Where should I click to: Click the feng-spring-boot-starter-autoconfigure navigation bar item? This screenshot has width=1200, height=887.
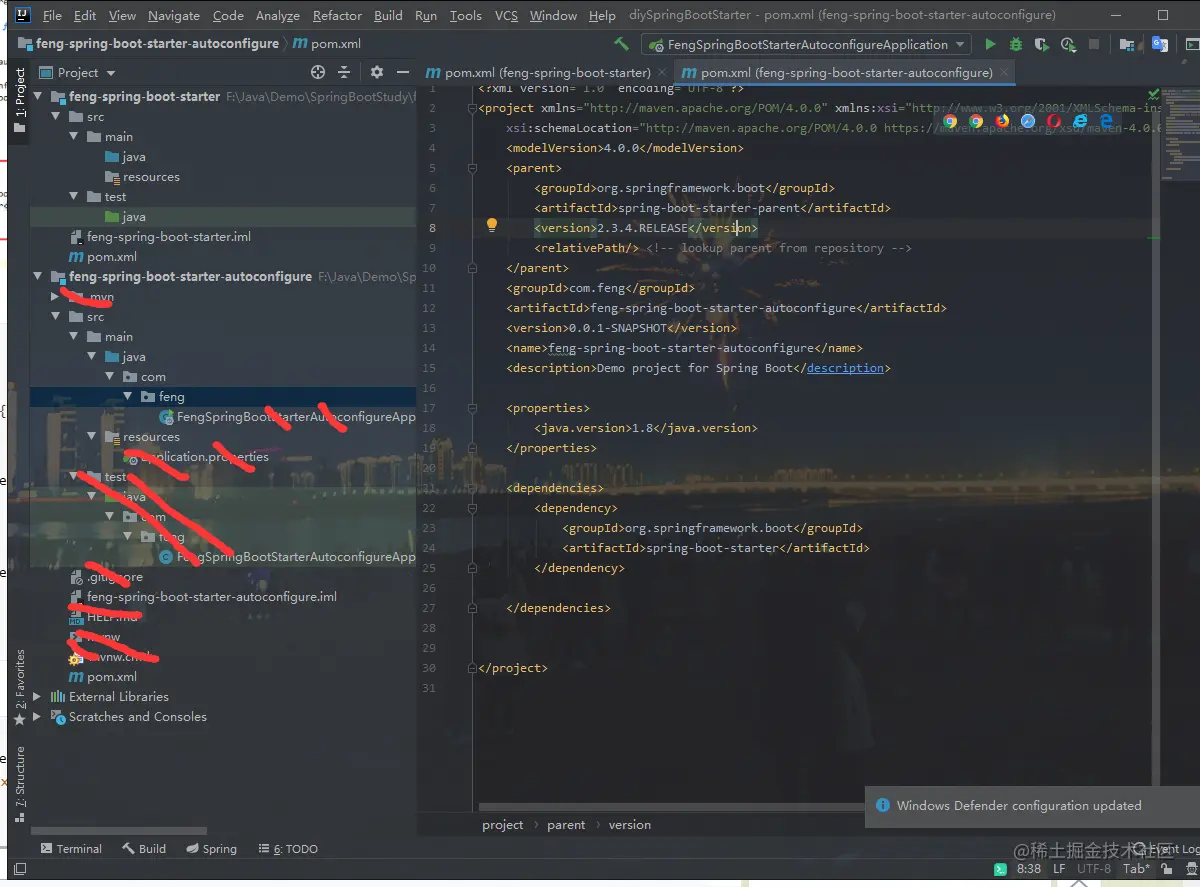pyautogui.click(x=150, y=44)
